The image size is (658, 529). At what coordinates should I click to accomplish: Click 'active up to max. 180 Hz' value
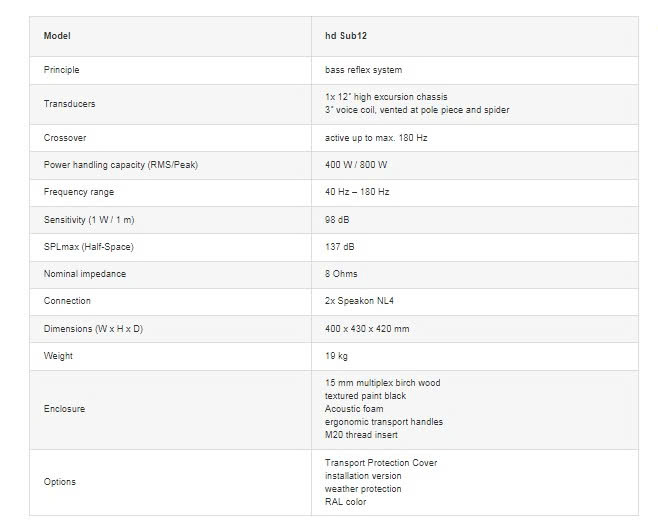click(376, 137)
